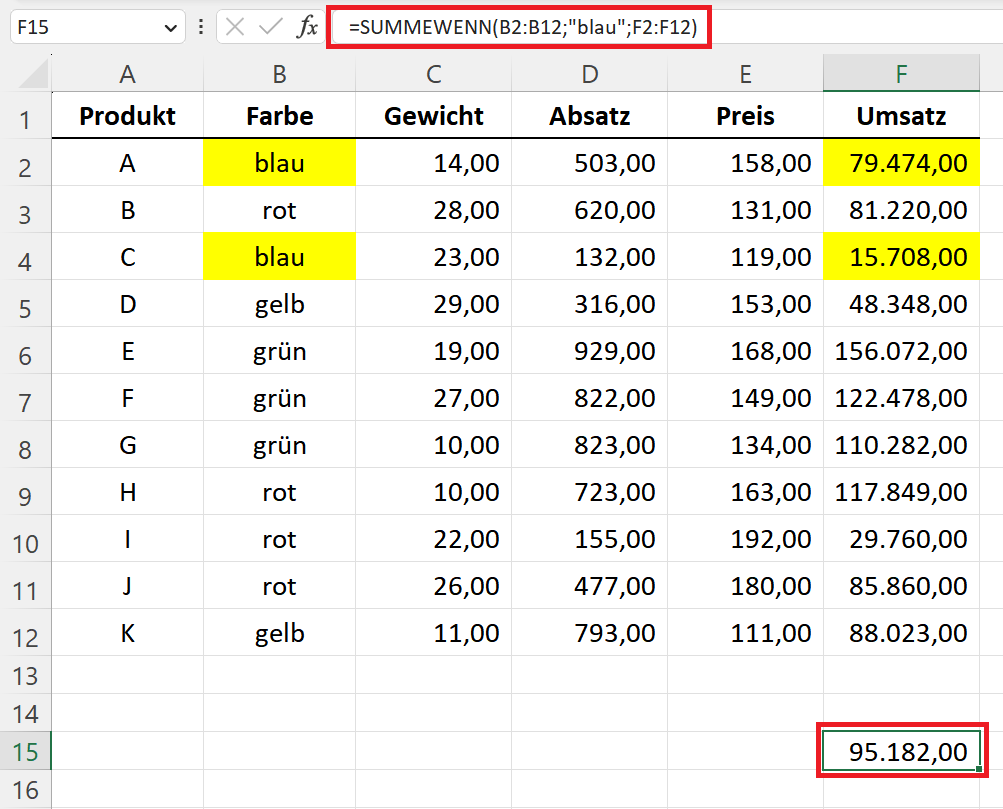Select Absatz value 503,00
The width and height of the screenshot is (1003, 809).
point(590,163)
